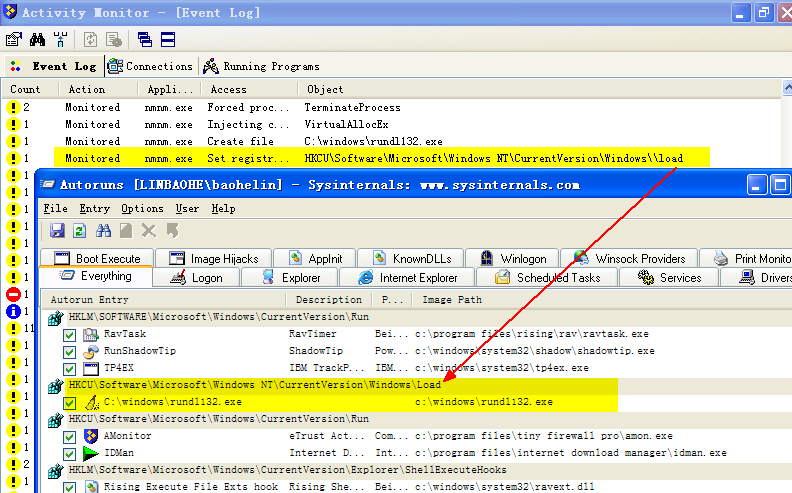Uncheck the TP4EX autorun entry
This screenshot has height=493, width=792.
pos(70,369)
